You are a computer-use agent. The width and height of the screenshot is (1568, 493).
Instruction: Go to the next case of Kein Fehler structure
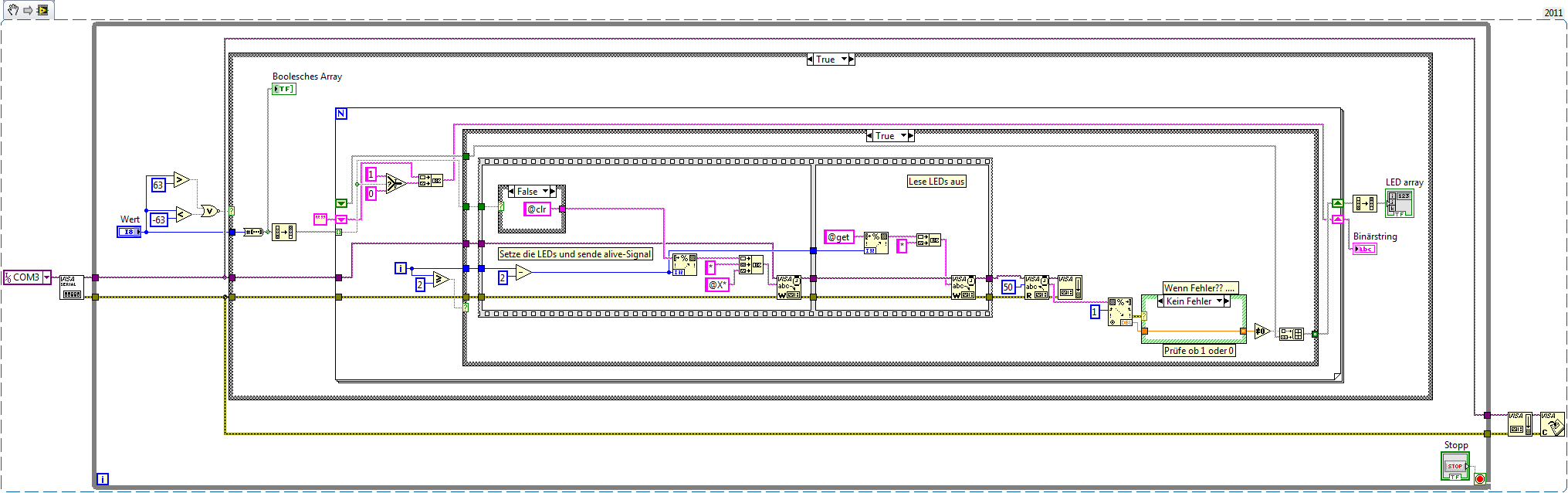tap(1227, 301)
